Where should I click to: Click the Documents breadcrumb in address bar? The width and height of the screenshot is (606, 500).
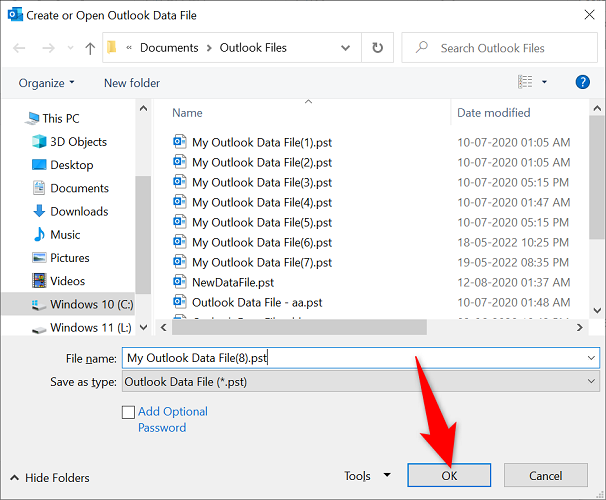coord(169,48)
